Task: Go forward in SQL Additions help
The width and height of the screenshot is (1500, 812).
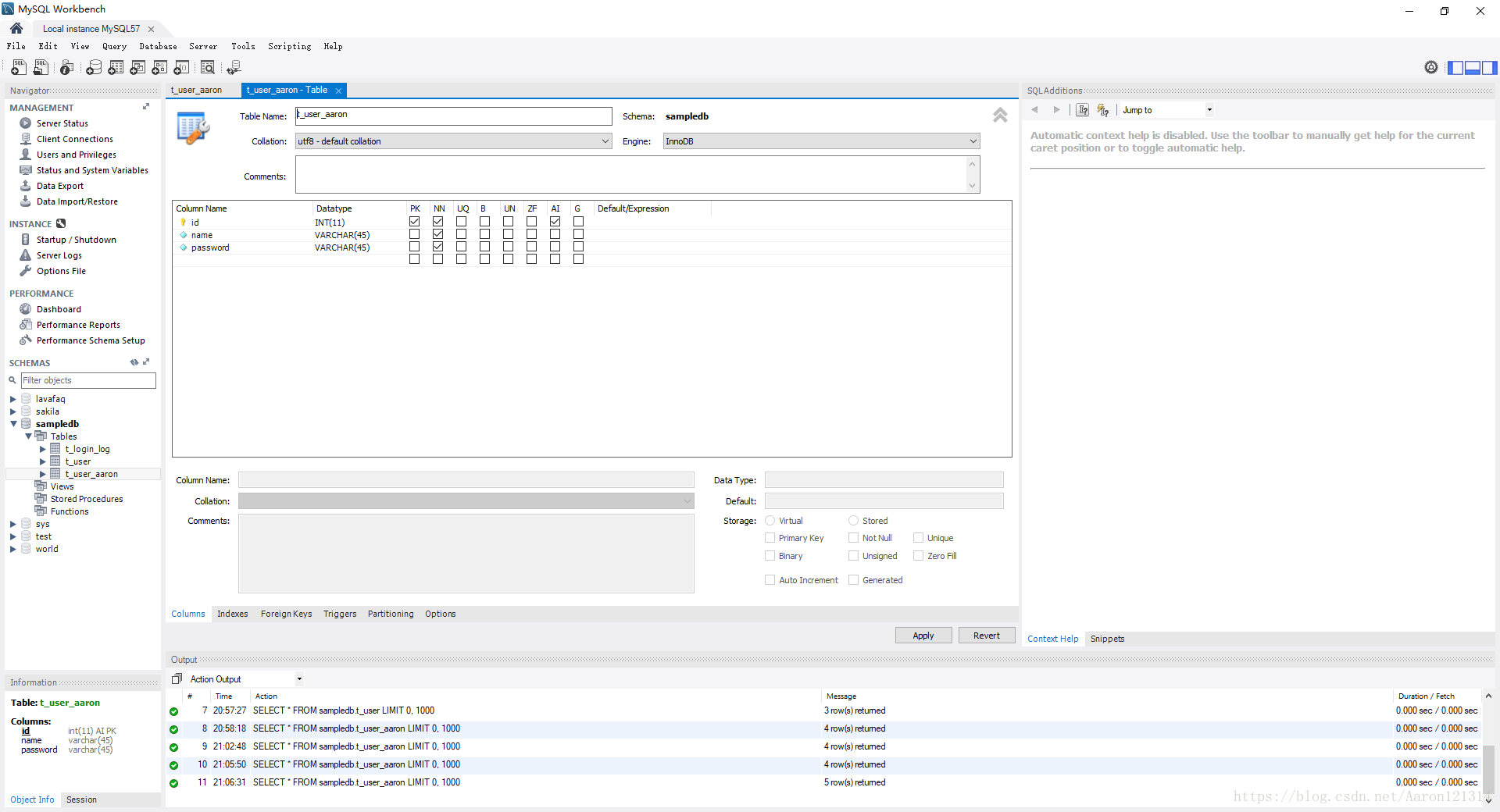Action: coord(1056,110)
